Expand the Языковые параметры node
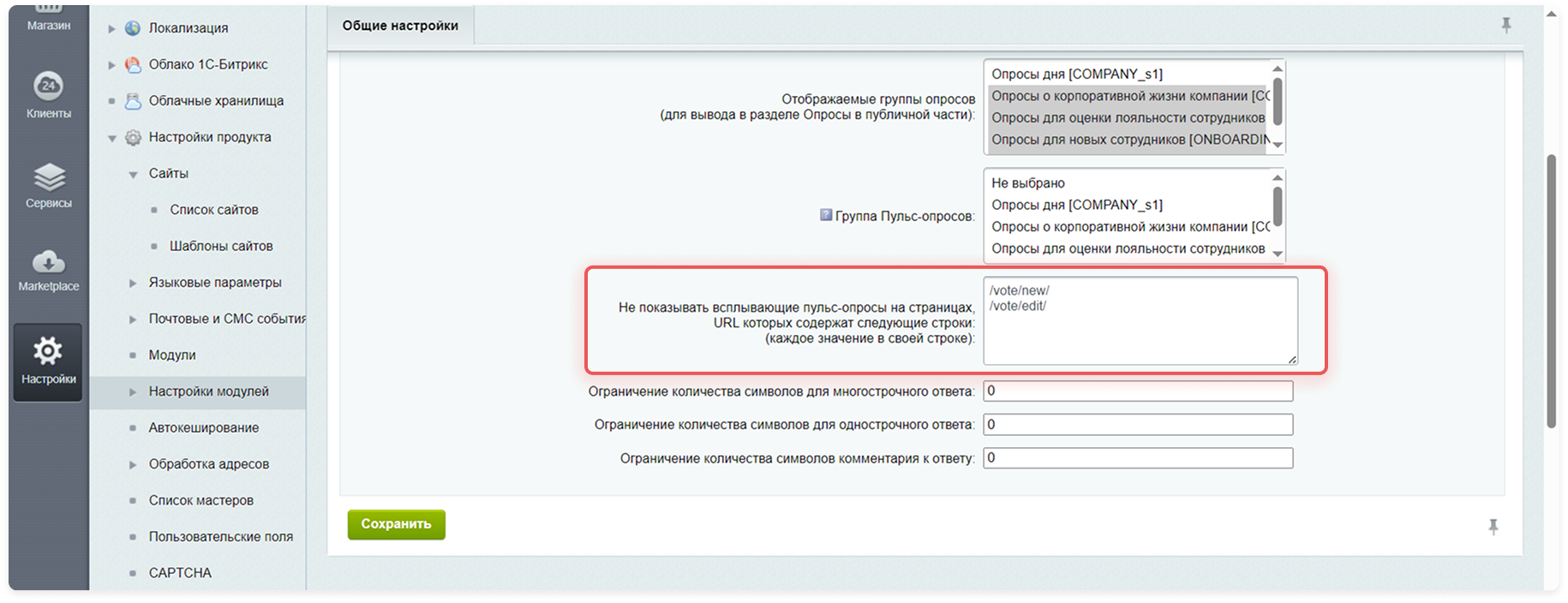The width and height of the screenshot is (1568, 603). 133,283
